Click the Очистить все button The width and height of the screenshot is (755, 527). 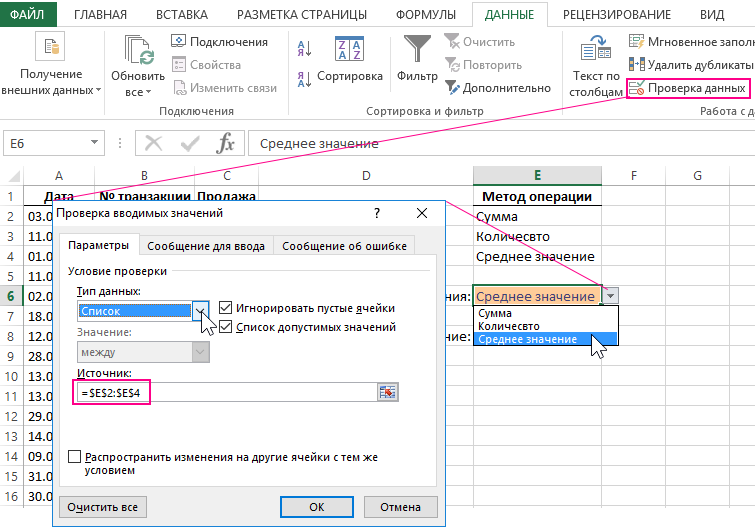pos(103,507)
